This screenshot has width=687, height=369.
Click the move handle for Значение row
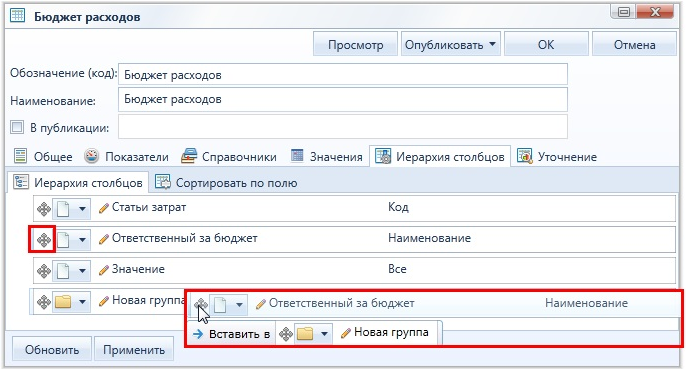point(44,270)
